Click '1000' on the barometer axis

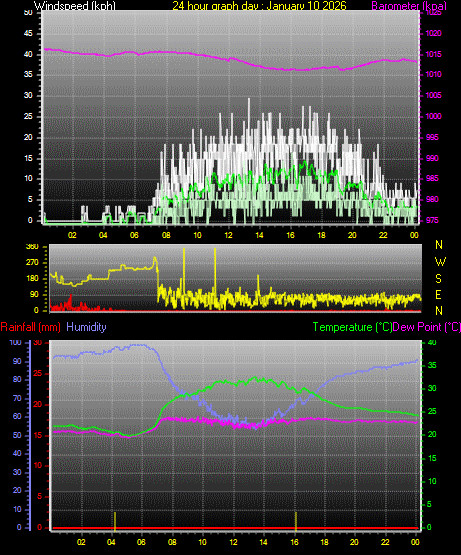pos(433,116)
